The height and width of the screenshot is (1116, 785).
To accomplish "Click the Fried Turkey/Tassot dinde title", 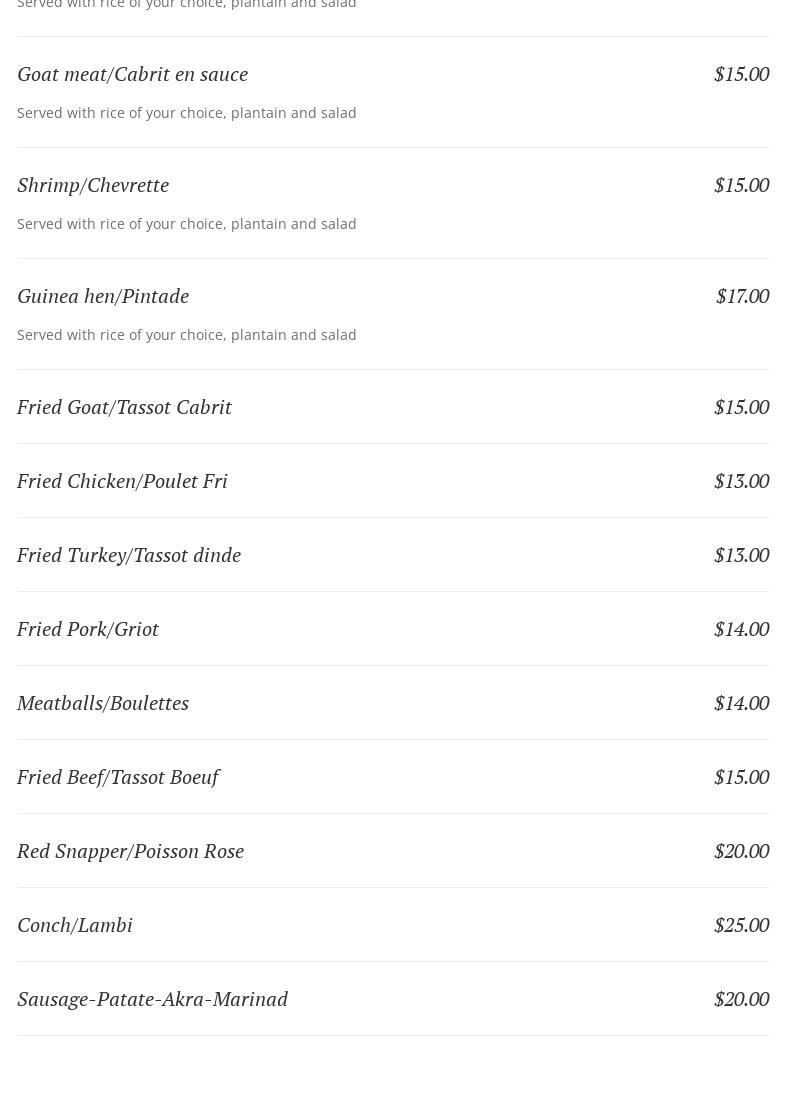I will coord(129,555).
